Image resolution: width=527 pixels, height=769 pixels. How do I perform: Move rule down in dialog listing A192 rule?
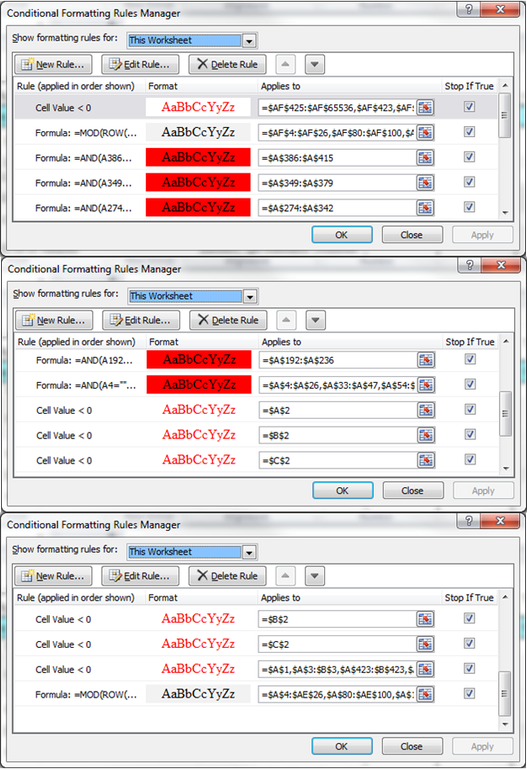(316, 320)
